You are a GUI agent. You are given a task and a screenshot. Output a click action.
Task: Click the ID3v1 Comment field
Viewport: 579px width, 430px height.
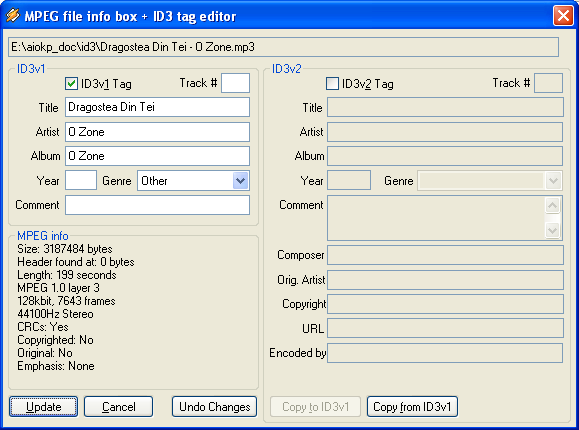pos(158,205)
